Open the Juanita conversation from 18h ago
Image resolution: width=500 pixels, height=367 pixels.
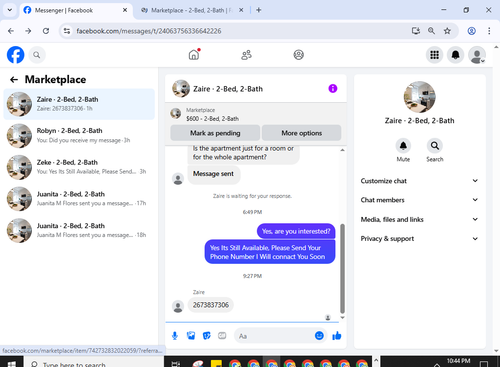click(x=79, y=230)
